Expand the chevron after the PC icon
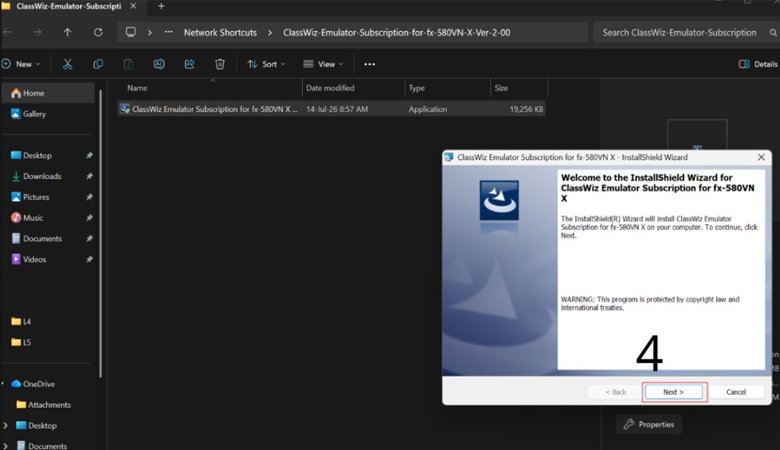The image size is (780, 450). [150, 32]
